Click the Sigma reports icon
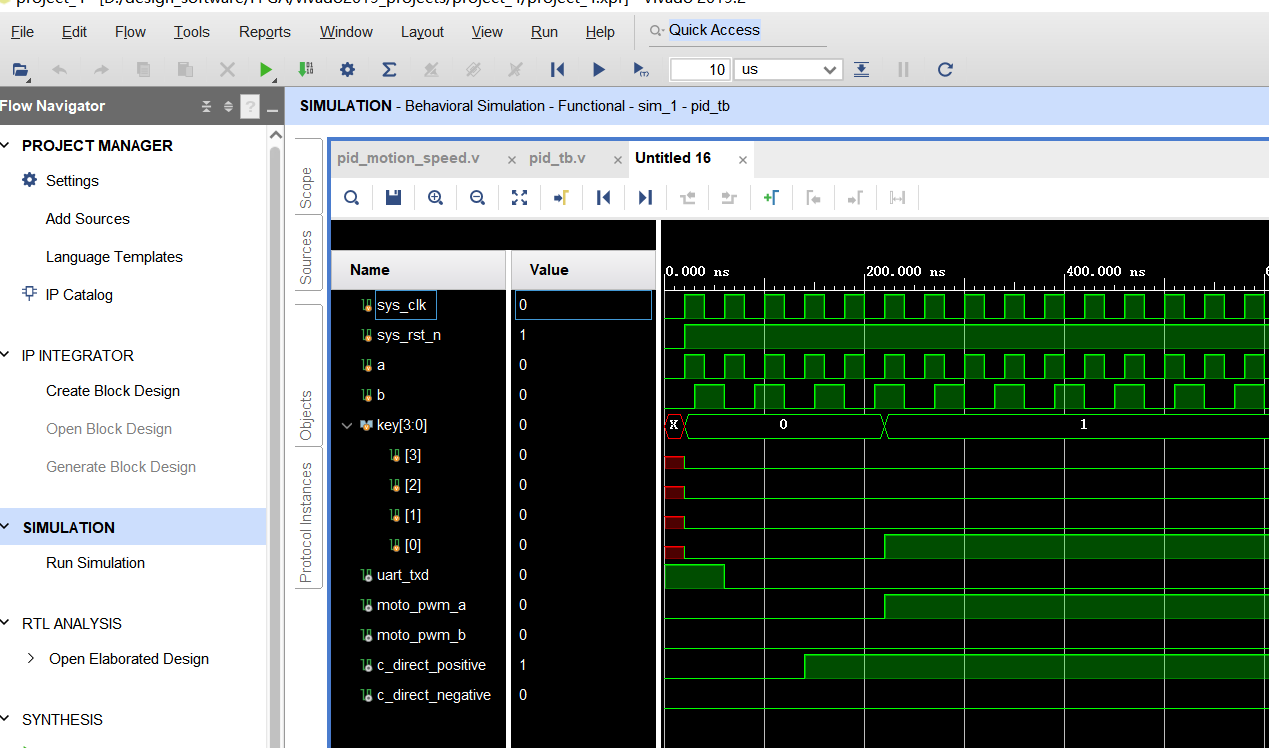 click(389, 69)
